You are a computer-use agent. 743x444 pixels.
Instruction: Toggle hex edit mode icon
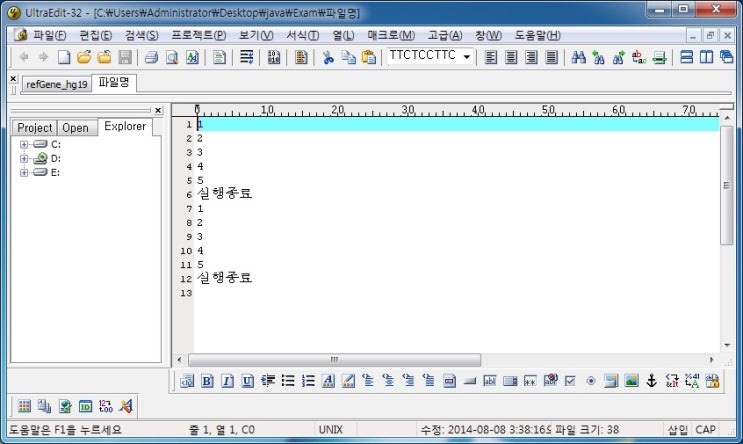[274, 57]
